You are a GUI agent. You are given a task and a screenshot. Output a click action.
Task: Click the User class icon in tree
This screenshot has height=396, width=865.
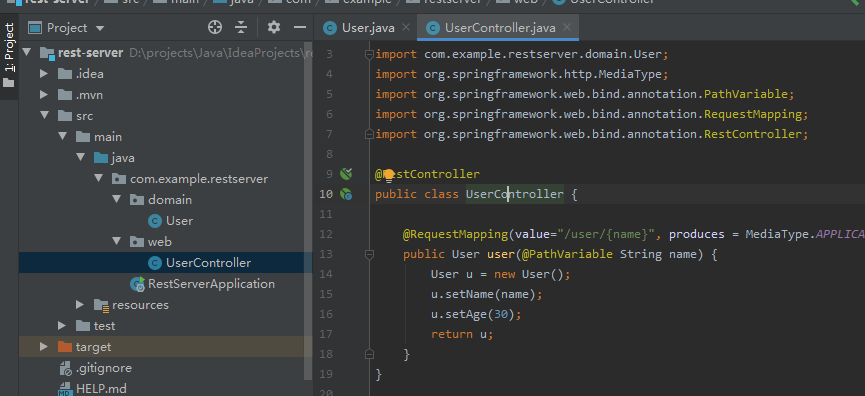(155, 221)
